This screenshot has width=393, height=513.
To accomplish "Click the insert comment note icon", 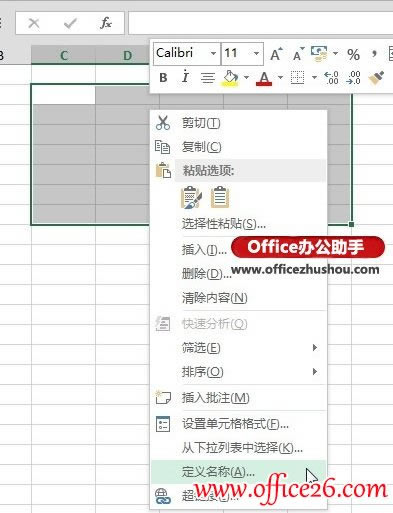I will click(163, 397).
